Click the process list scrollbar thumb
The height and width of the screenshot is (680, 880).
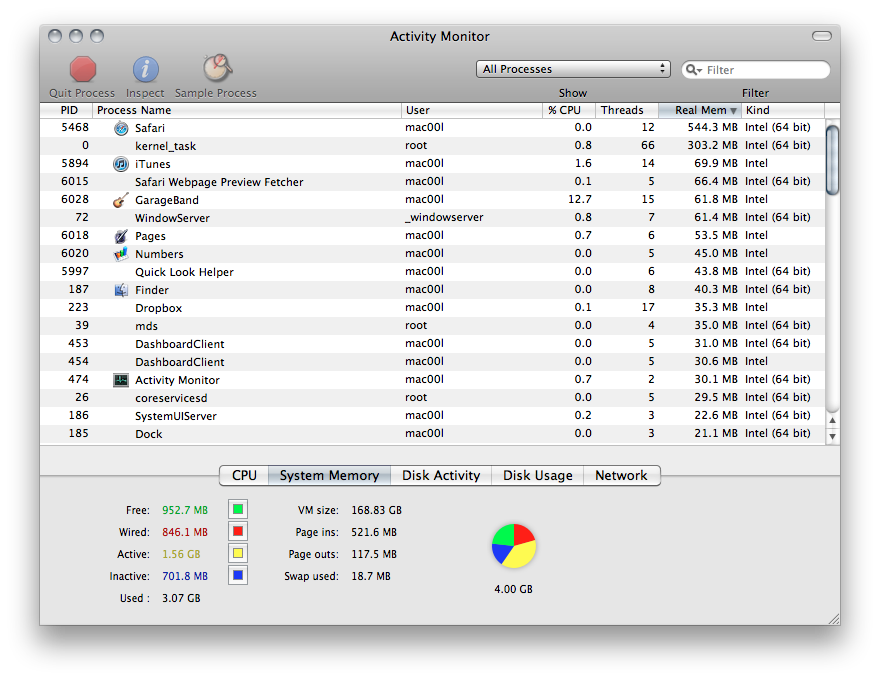point(832,160)
